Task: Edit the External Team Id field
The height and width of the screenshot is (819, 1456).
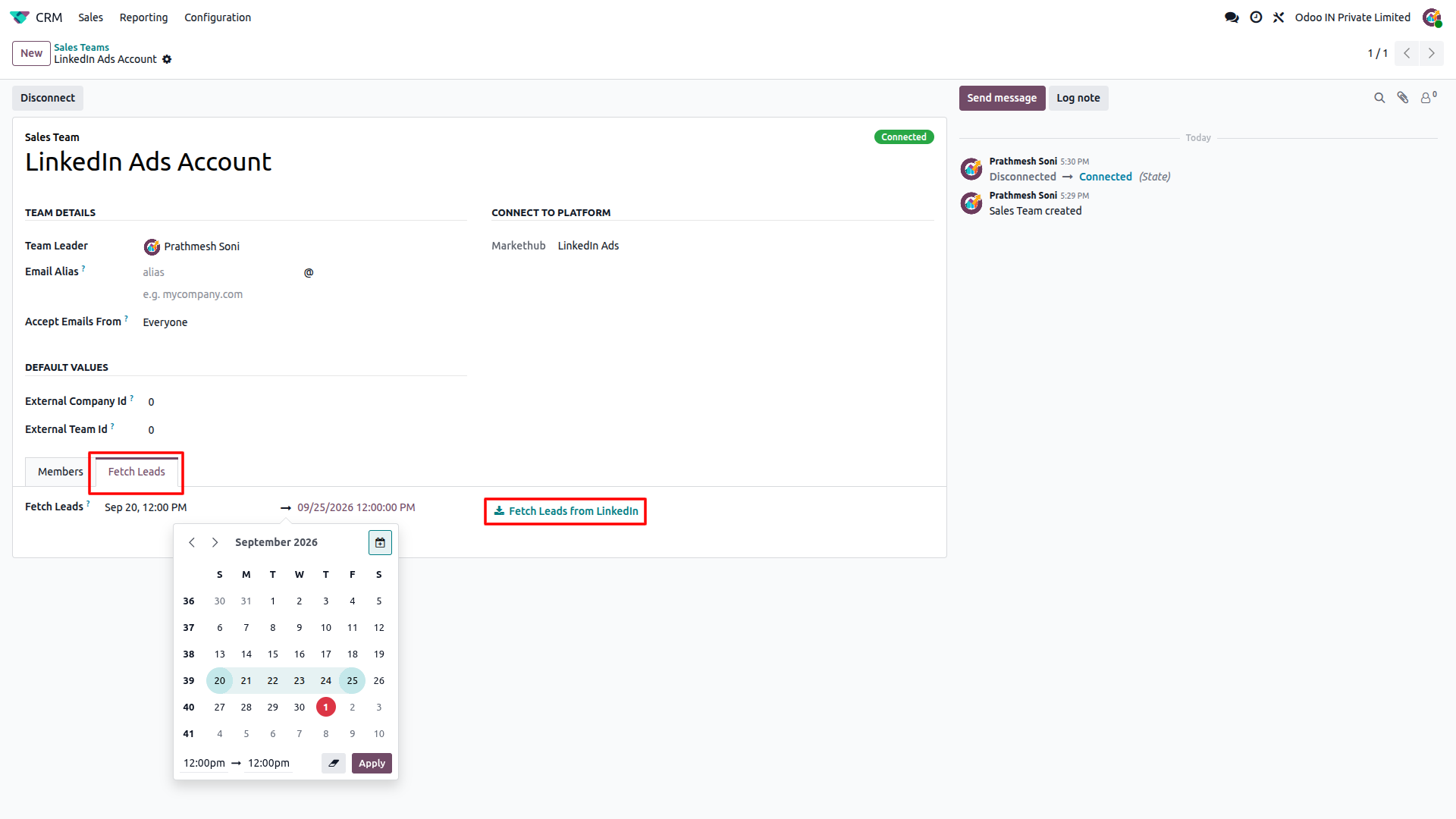Action: pyautogui.click(x=306, y=430)
